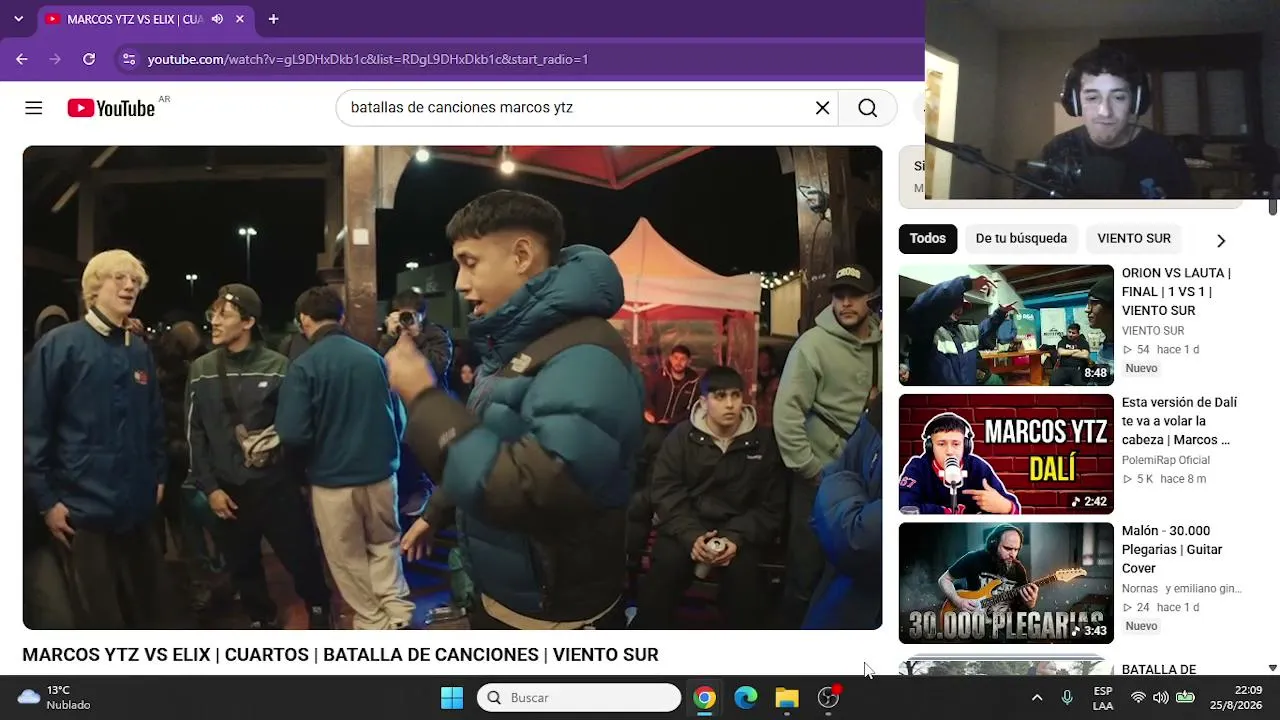Open the 30.000 Plegarias guitar cover thumbnail
Viewport: 1280px width, 720px height.
tap(1006, 583)
